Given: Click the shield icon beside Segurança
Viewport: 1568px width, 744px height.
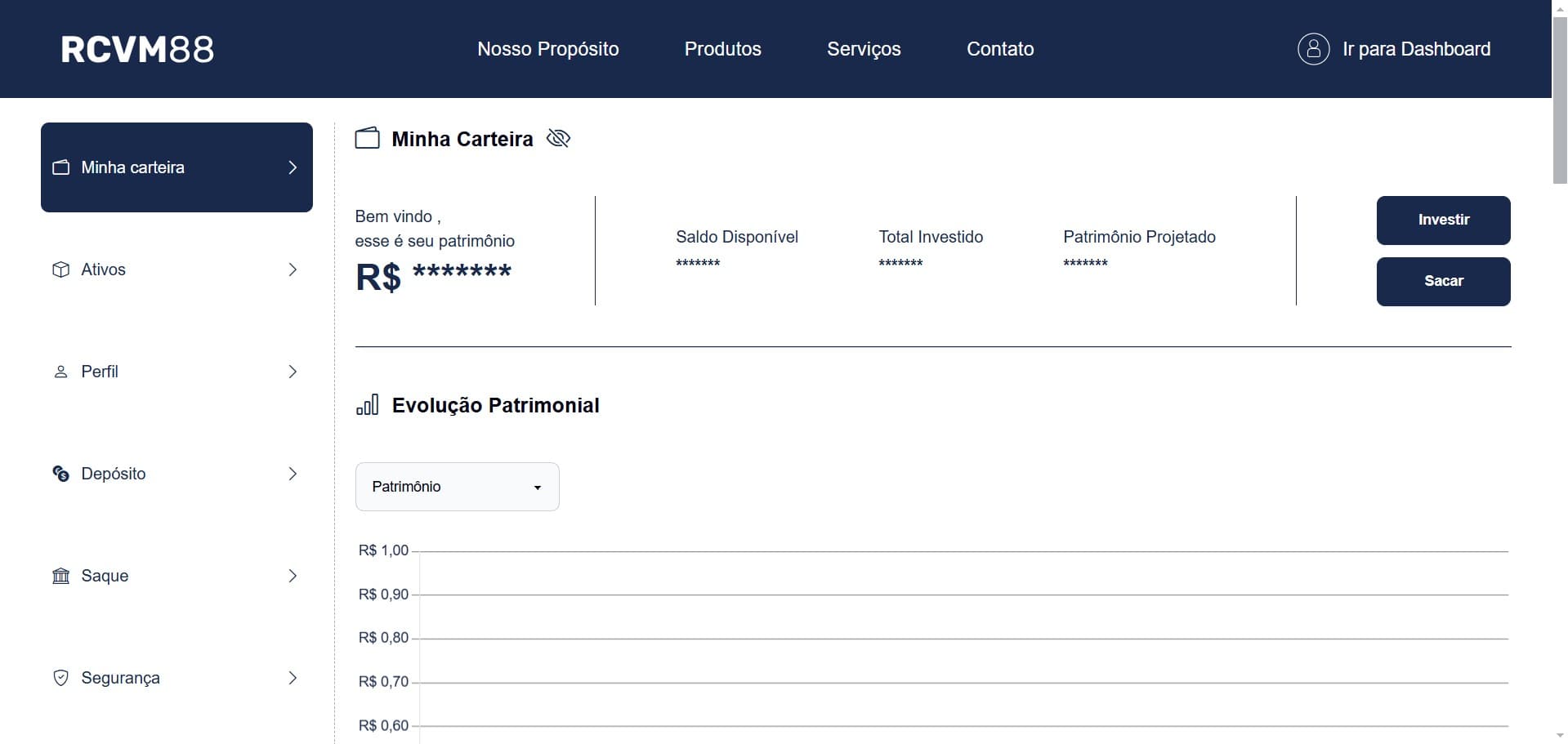Looking at the screenshot, I should (61, 678).
